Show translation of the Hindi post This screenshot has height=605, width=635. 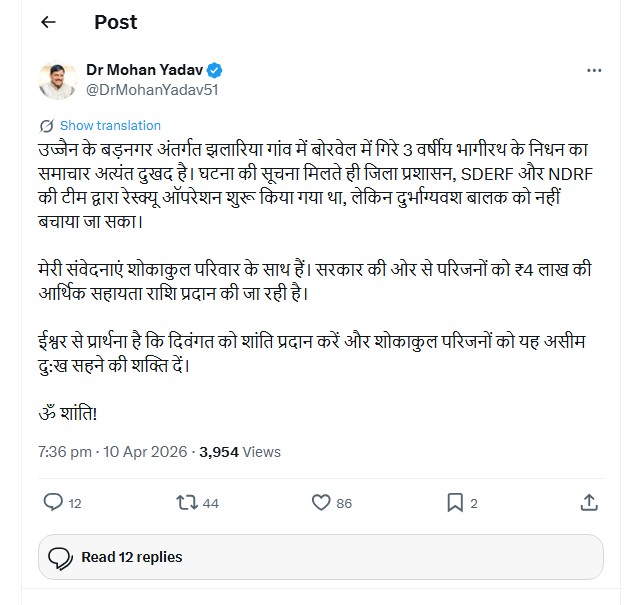(110, 126)
